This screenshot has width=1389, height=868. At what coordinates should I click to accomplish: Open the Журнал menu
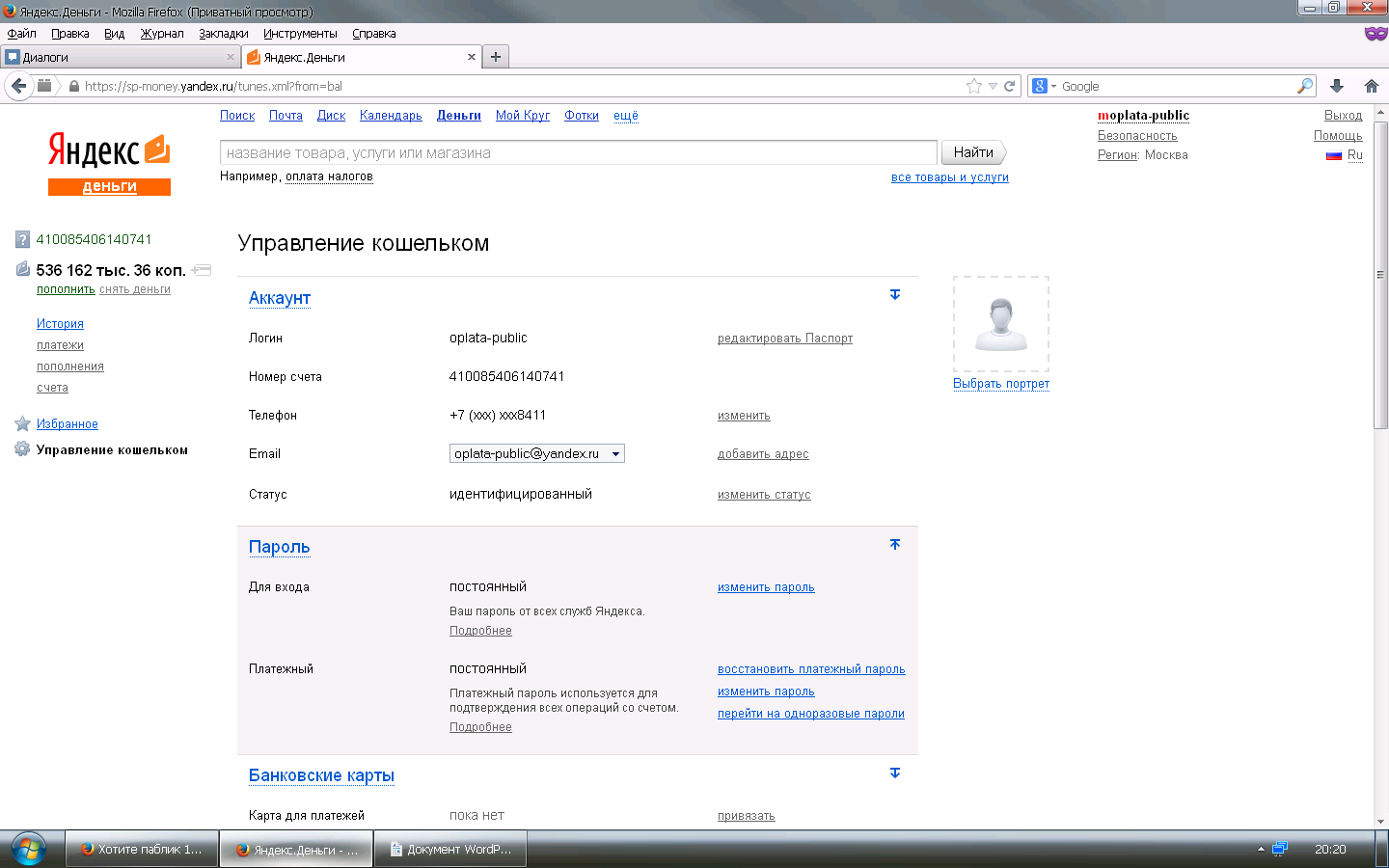pyautogui.click(x=162, y=34)
